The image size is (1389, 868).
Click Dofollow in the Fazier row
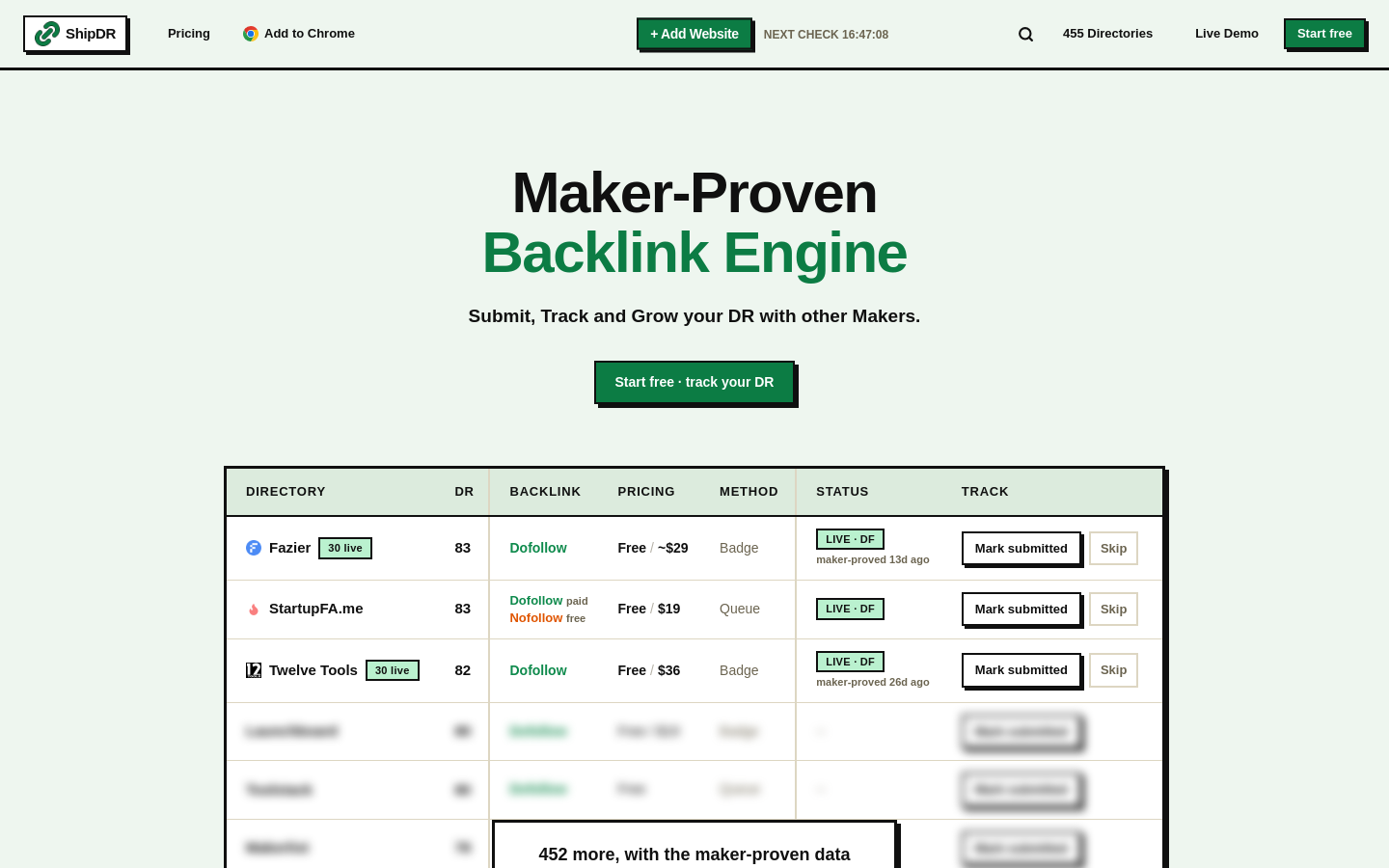538,548
